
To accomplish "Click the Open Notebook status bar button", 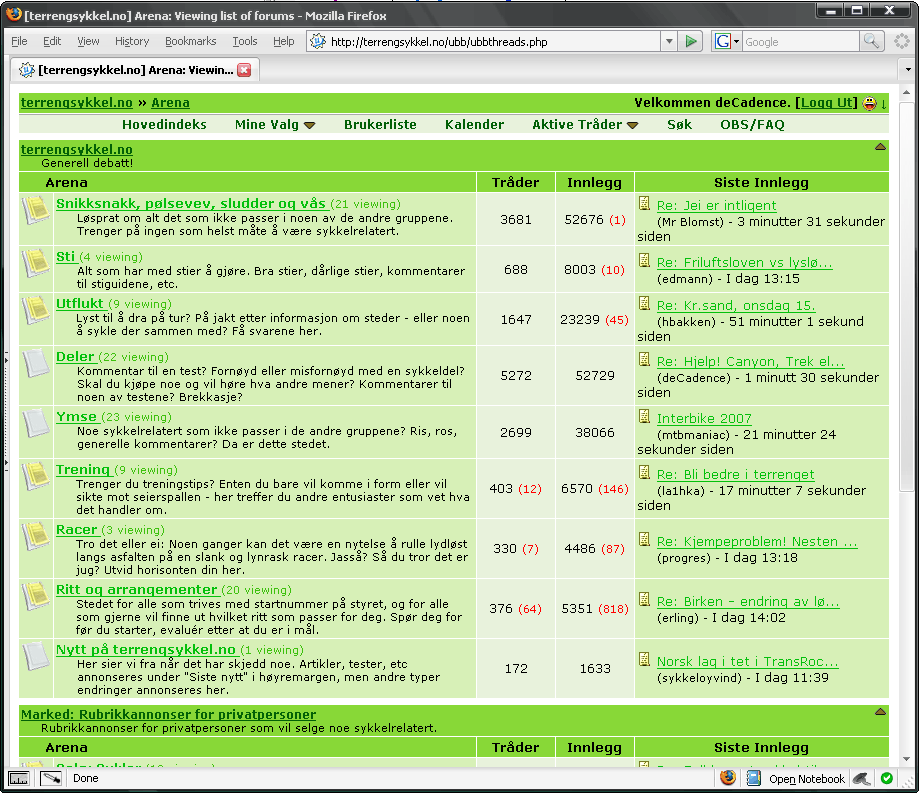I will (807, 779).
